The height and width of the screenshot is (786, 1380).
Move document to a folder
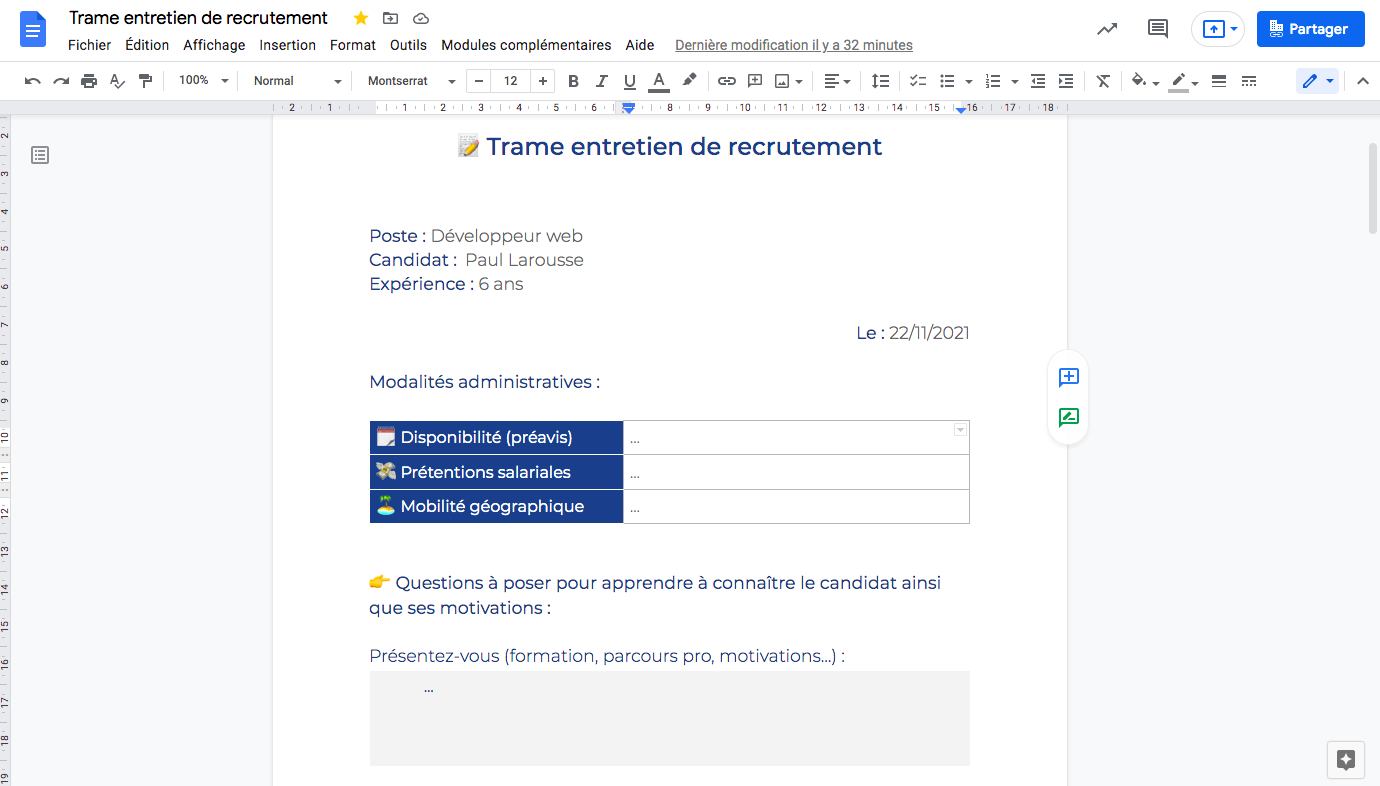tap(391, 18)
